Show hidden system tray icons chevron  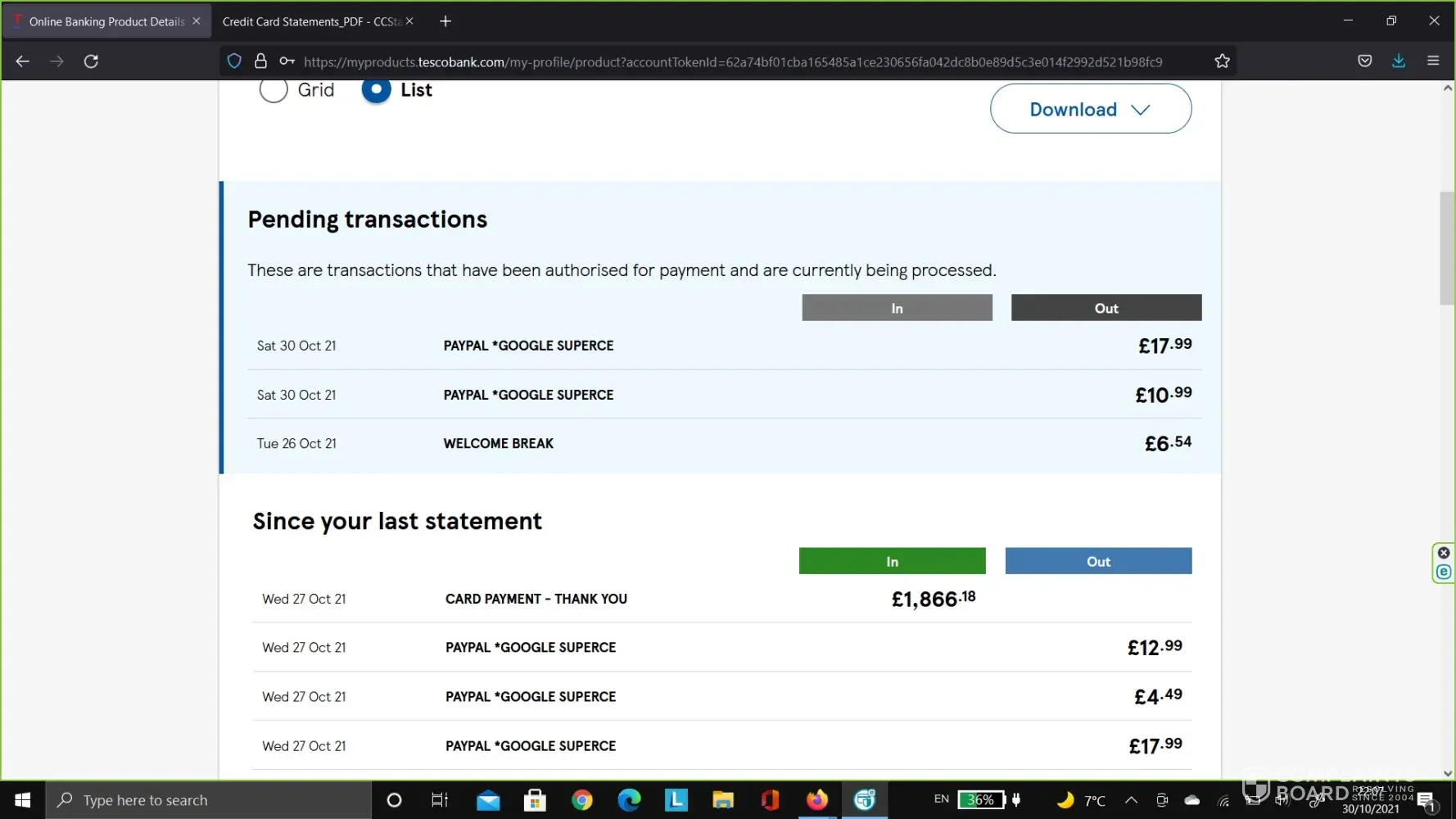1131,800
